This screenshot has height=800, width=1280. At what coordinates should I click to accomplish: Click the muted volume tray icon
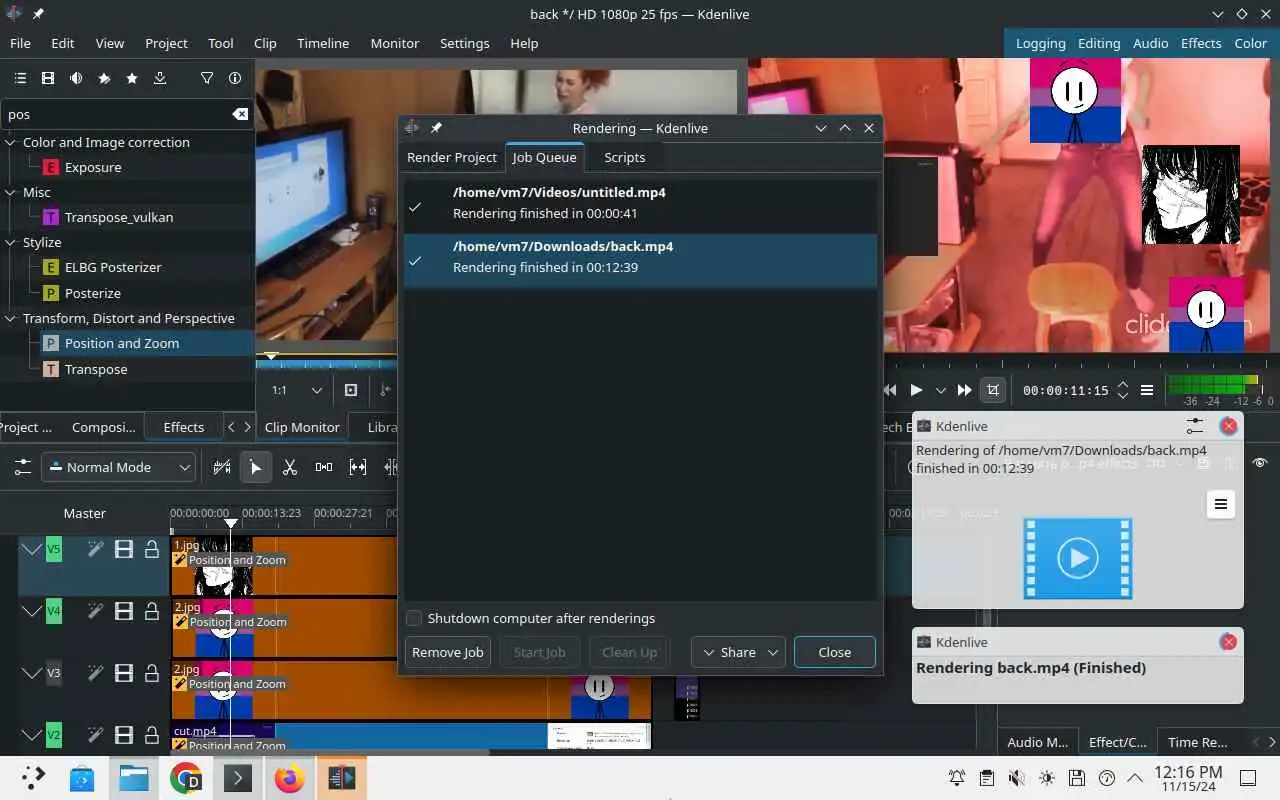coord(1017,778)
